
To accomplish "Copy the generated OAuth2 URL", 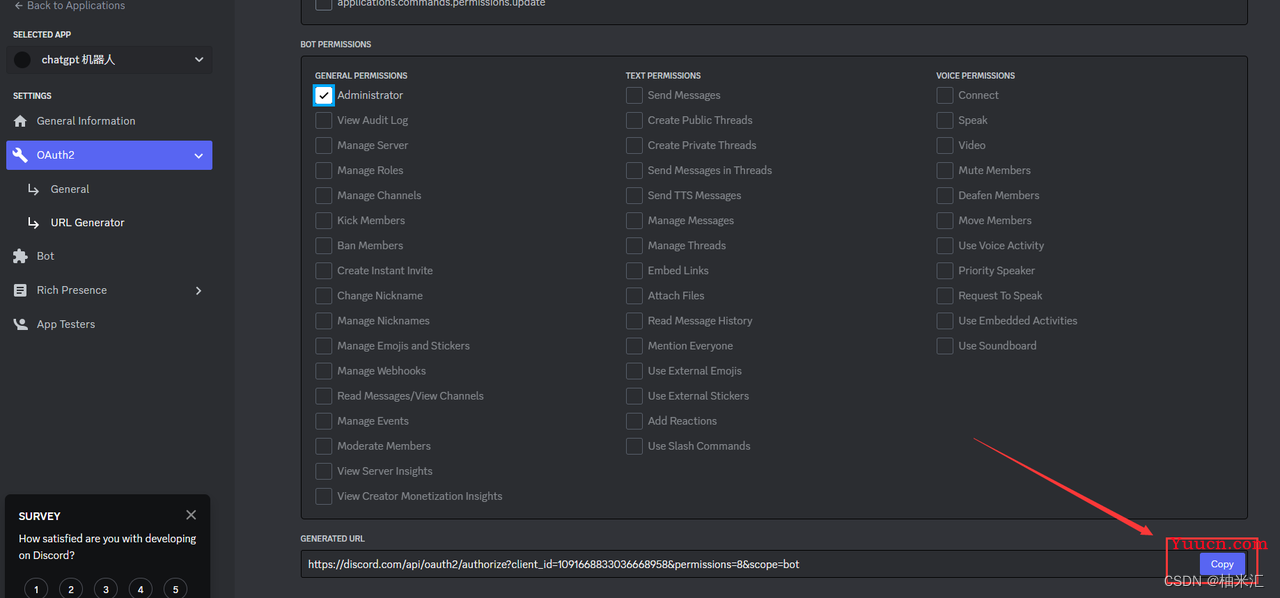I will click(1222, 564).
